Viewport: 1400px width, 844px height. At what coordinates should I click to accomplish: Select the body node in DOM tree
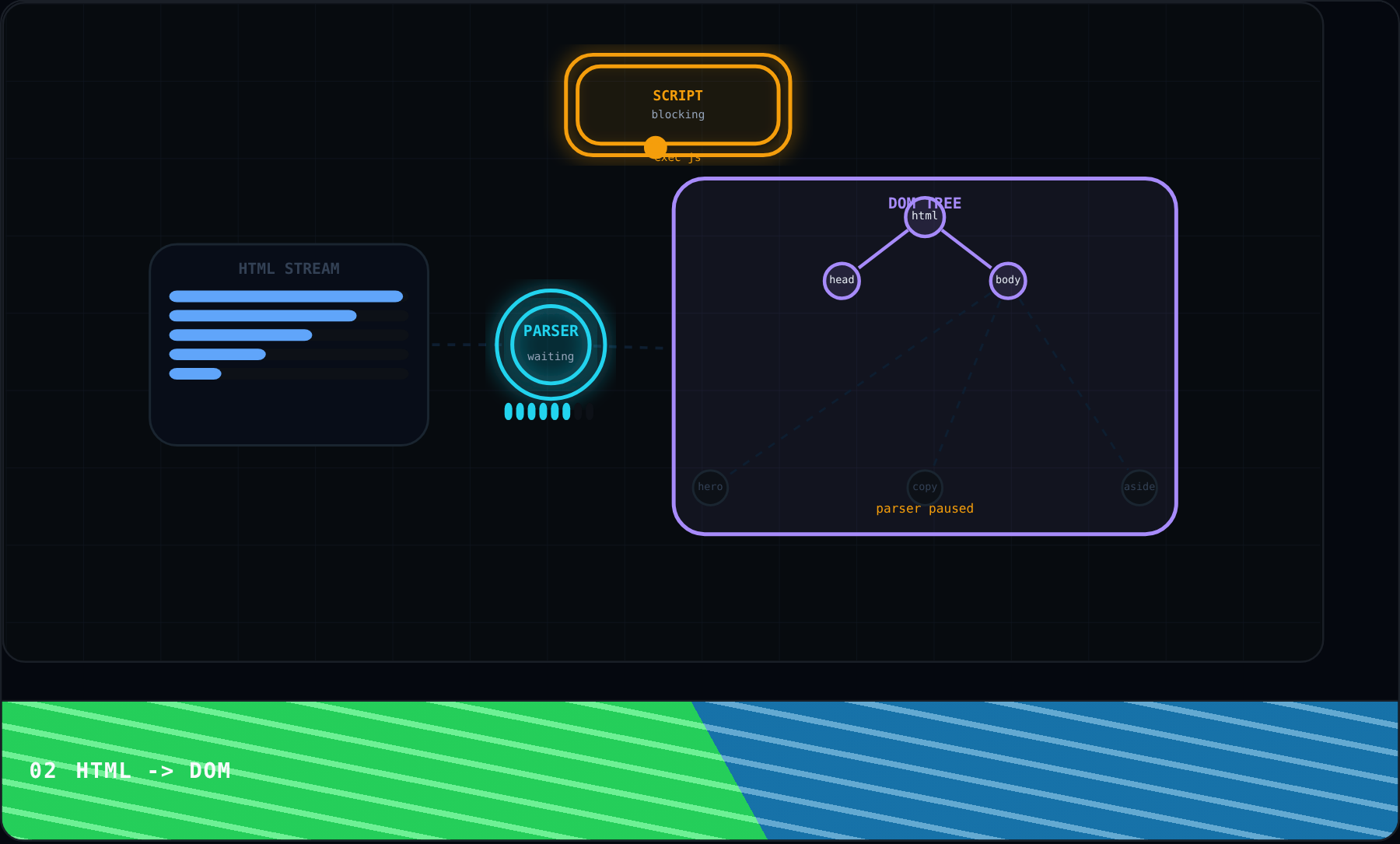1008,281
